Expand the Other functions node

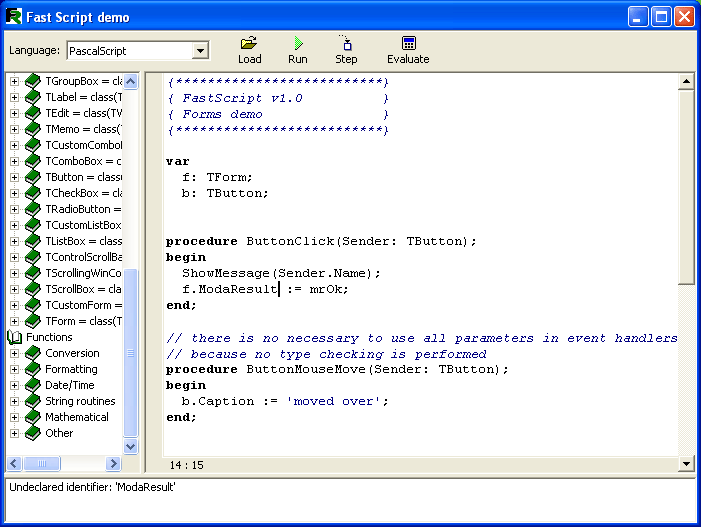[14, 434]
